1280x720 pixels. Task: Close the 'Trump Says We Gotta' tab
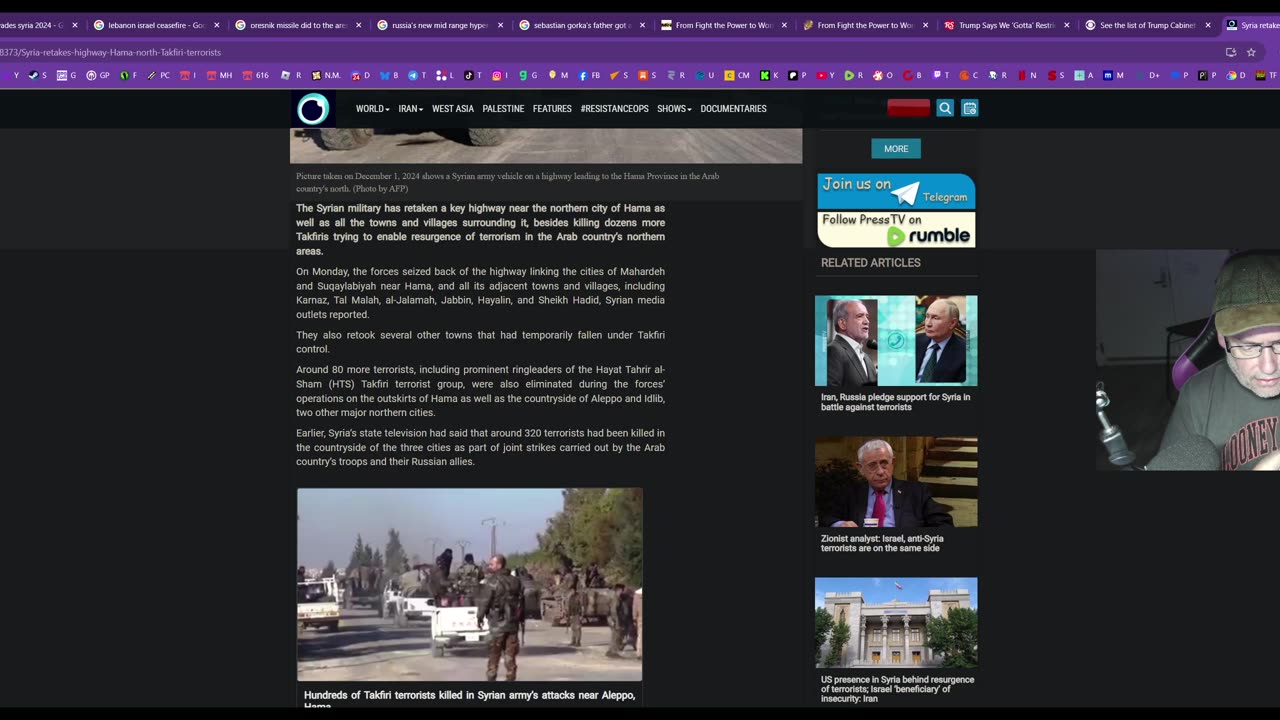[1067, 25]
